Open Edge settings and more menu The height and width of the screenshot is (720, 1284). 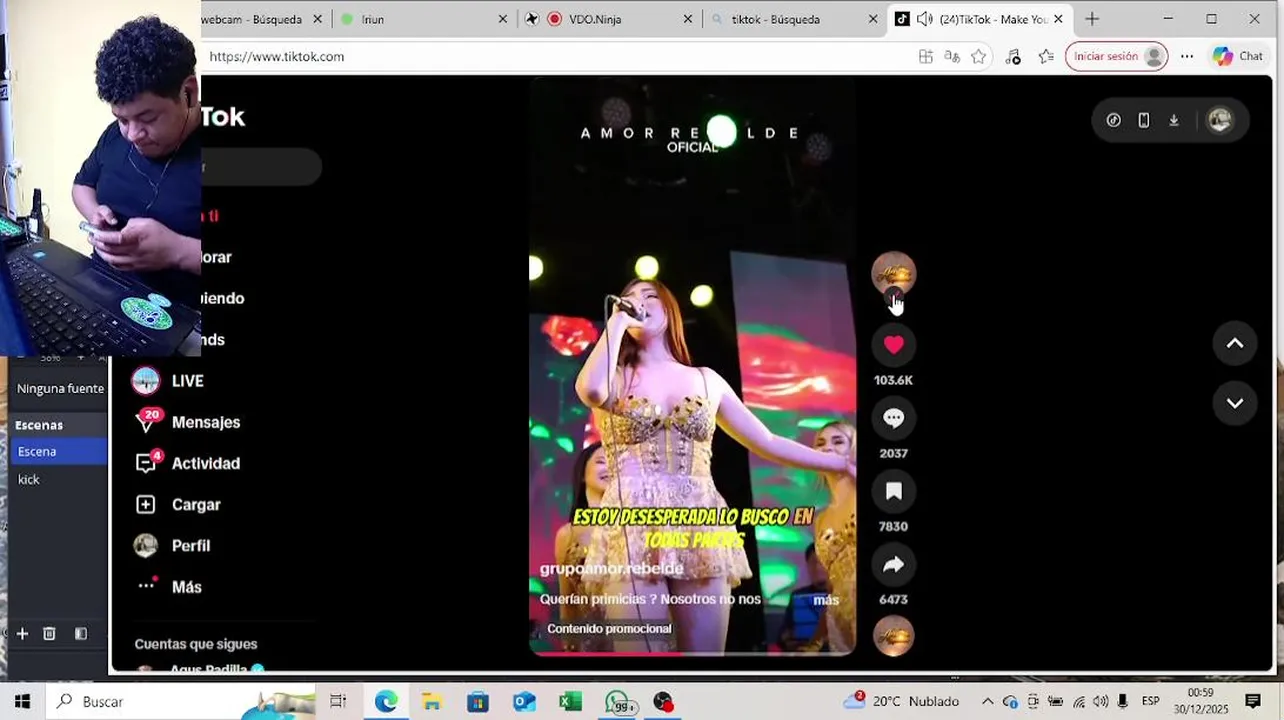click(1187, 57)
